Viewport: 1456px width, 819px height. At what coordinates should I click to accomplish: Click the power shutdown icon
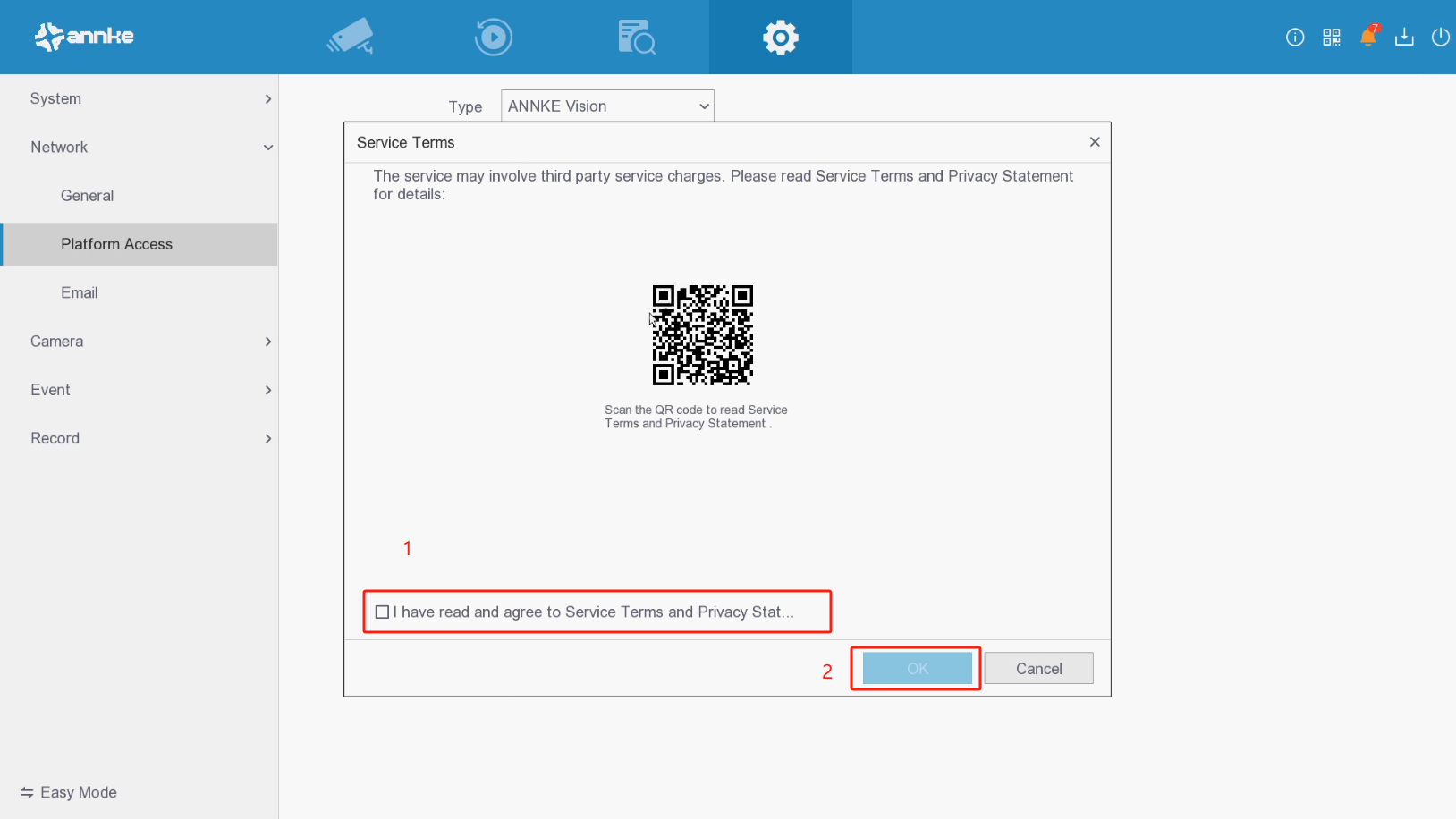(1440, 37)
